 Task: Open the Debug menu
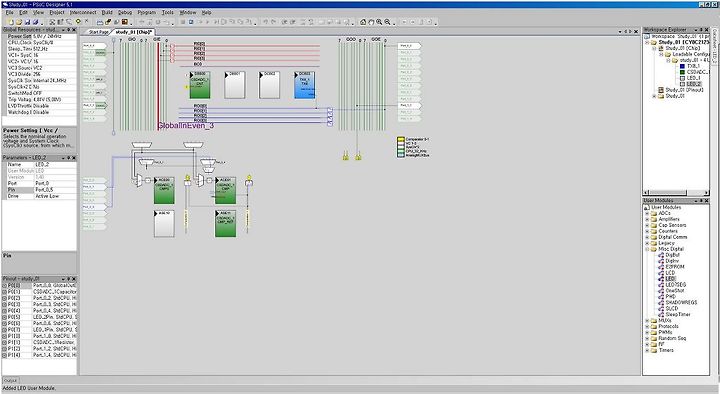pos(125,12)
